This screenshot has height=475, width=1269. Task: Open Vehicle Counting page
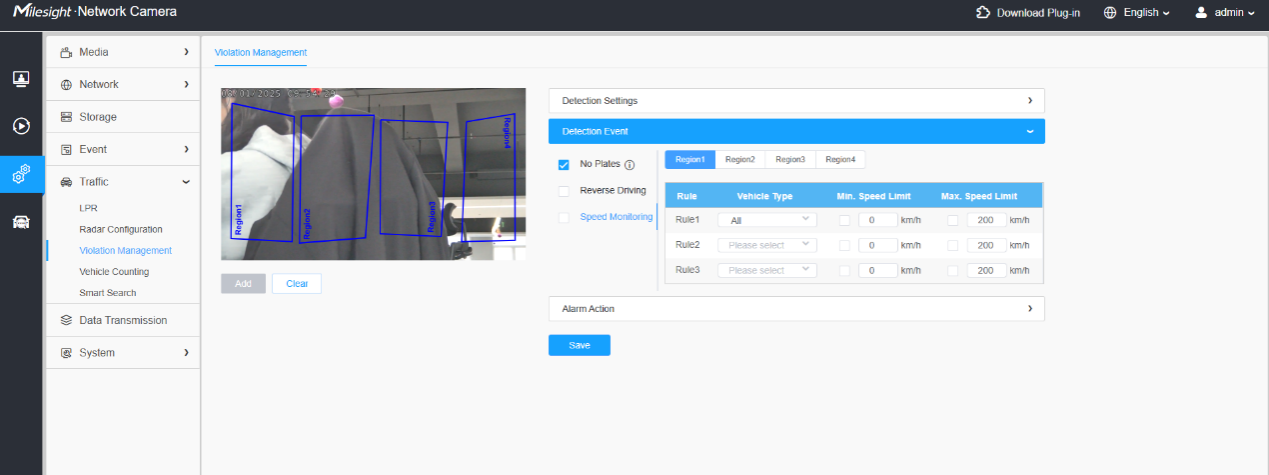[114, 271]
